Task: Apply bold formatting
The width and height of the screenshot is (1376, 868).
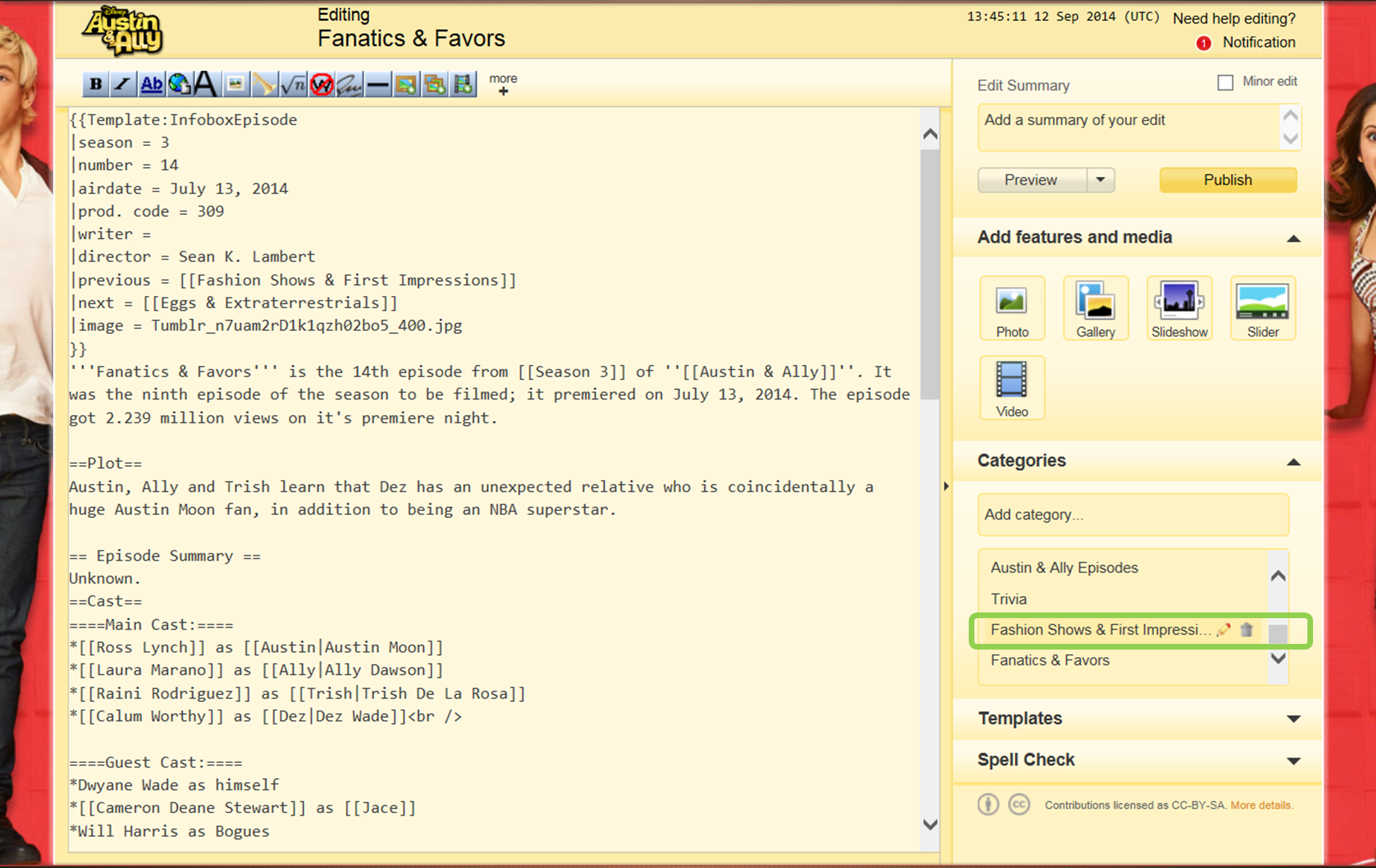Action: (x=96, y=84)
